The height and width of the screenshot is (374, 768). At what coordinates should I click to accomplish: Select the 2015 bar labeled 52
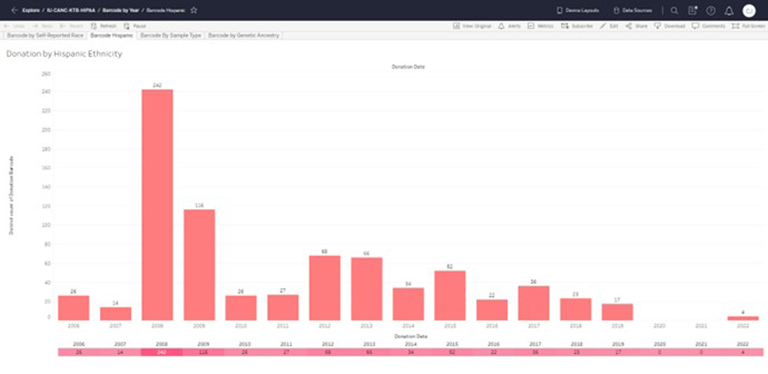click(x=450, y=296)
